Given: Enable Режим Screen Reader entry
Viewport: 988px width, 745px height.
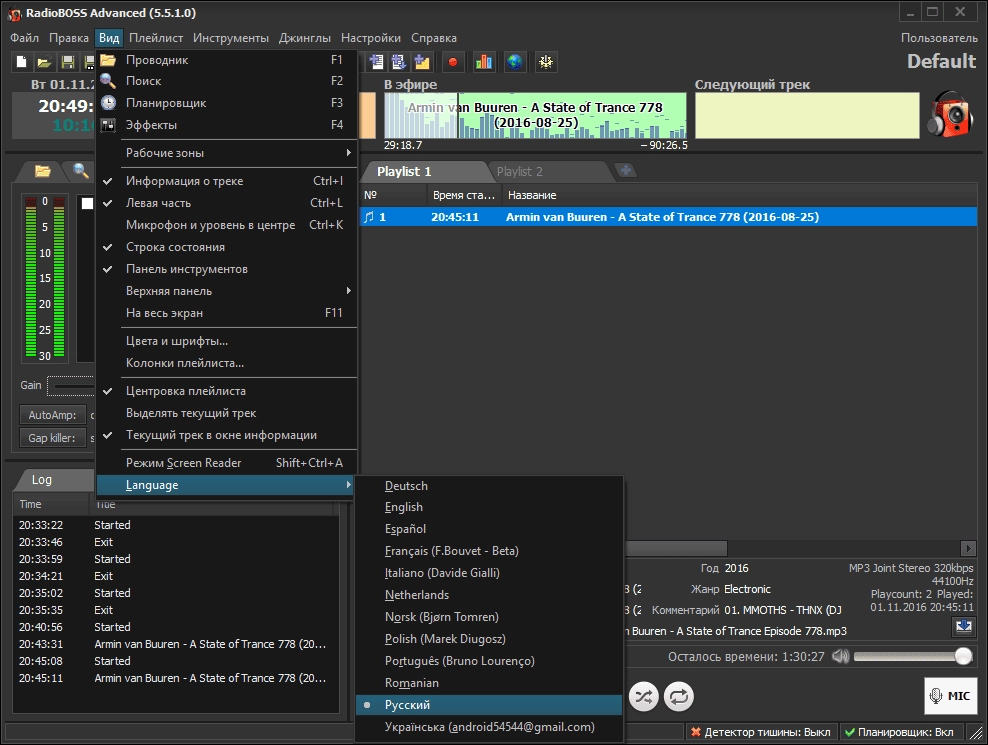Looking at the screenshot, I should click(x=227, y=463).
